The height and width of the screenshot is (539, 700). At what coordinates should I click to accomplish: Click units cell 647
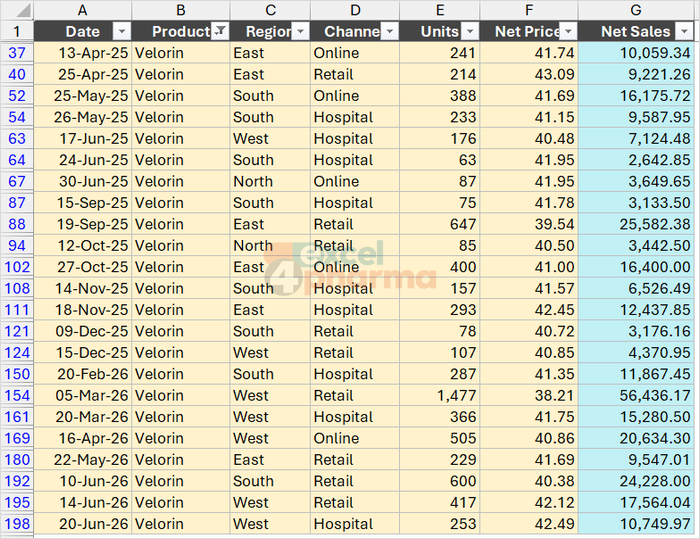[440, 224]
